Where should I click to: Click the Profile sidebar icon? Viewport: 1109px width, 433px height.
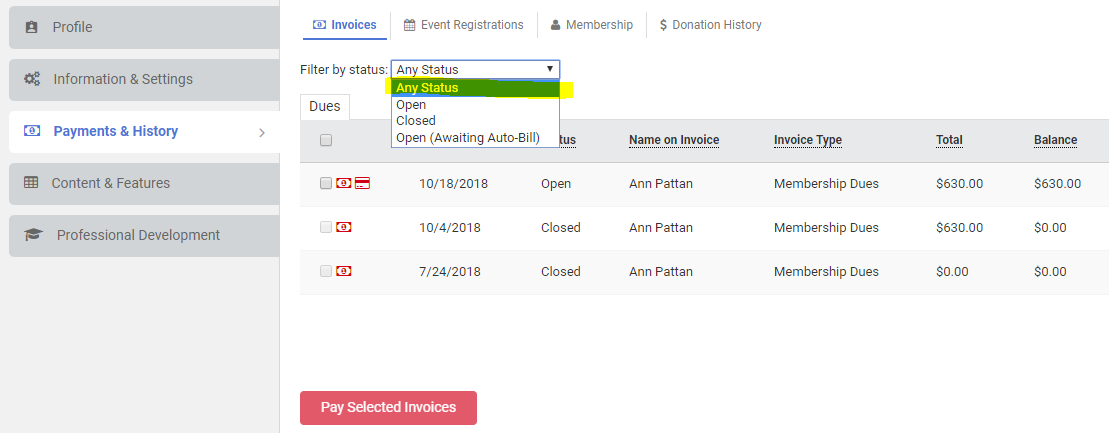[x=31, y=27]
